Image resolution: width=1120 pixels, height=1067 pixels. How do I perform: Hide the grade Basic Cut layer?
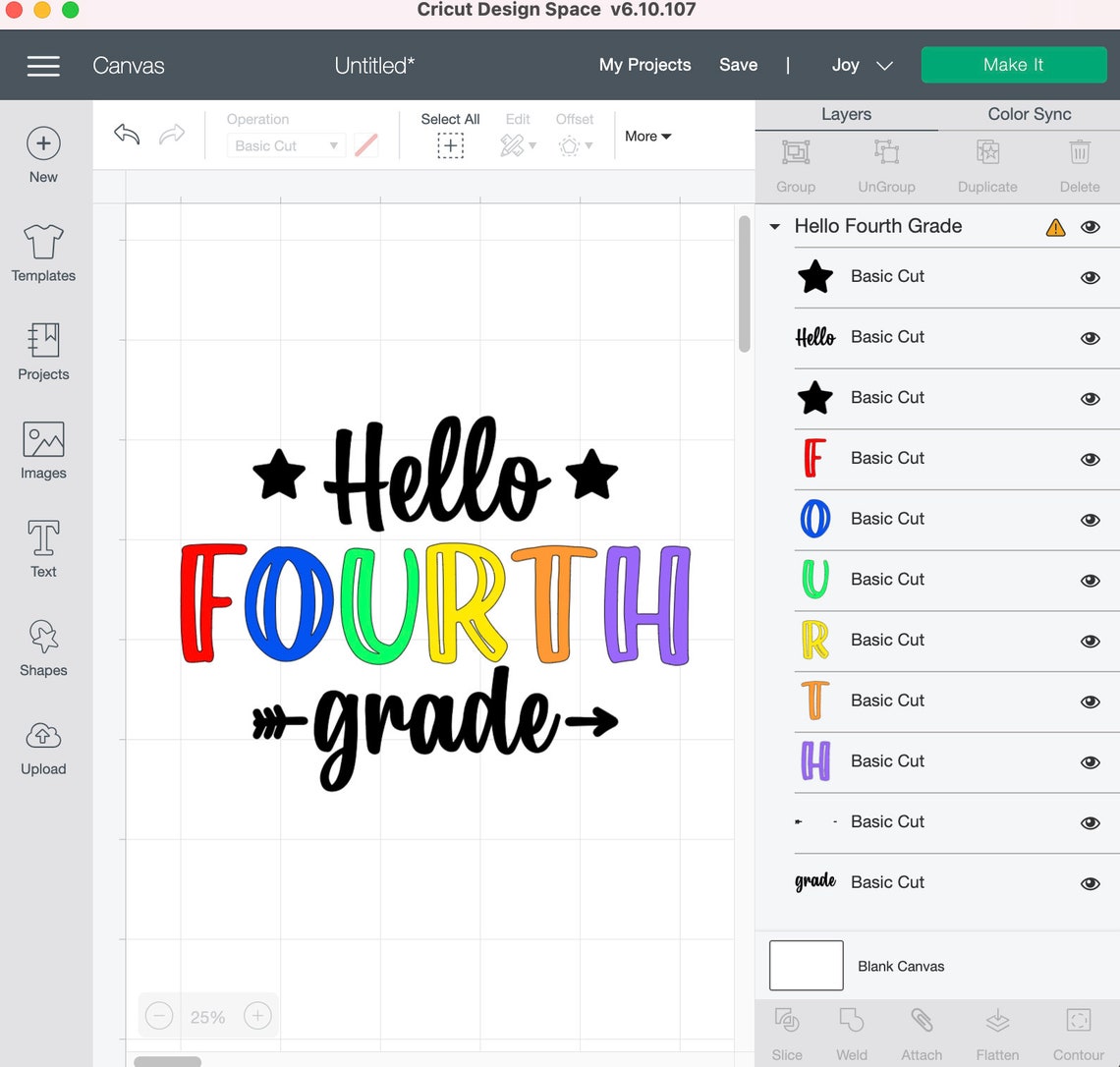coord(1091,882)
